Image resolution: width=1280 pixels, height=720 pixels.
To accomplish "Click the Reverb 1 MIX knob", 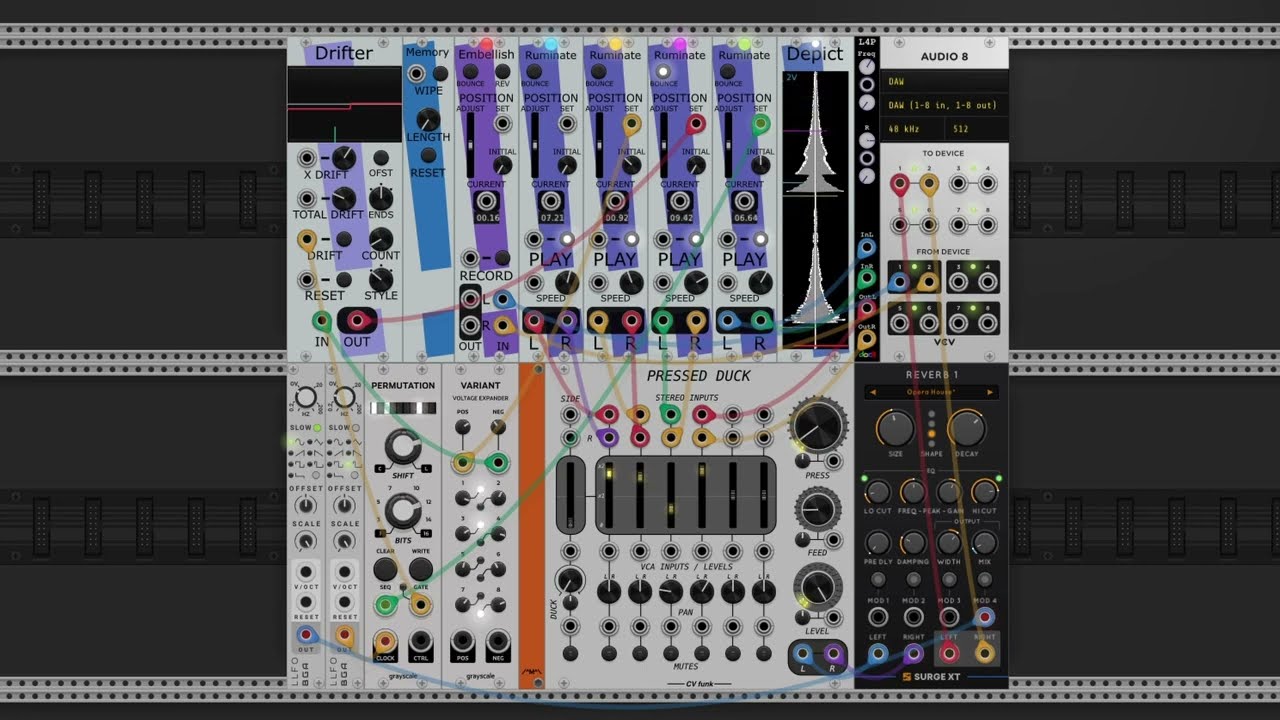I will (984, 543).
